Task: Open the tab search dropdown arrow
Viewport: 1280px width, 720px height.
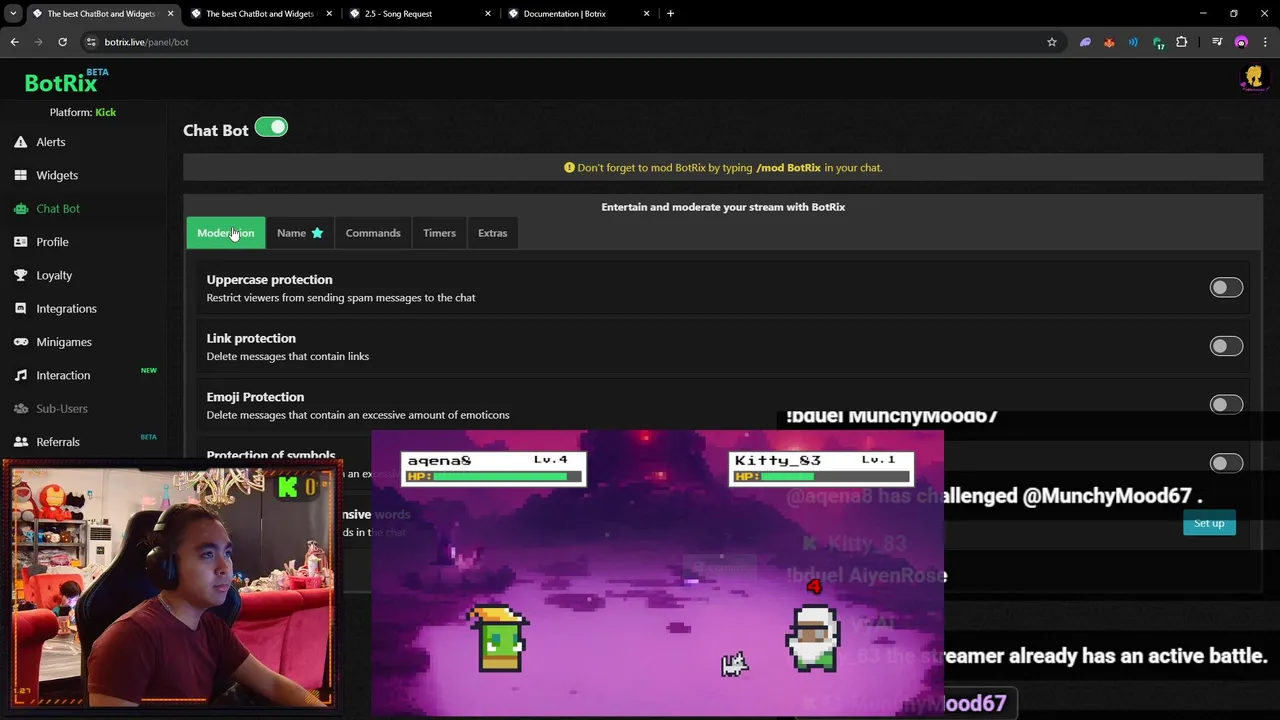Action: [13, 14]
